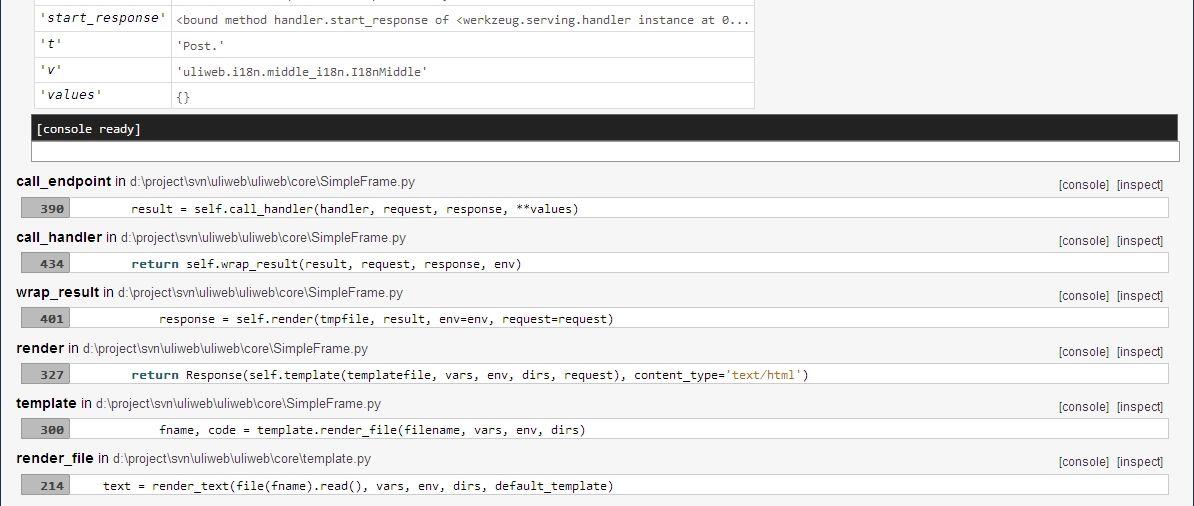Inspect the render_file frame
This screenshot has height=506, width=1194.
1139,462
